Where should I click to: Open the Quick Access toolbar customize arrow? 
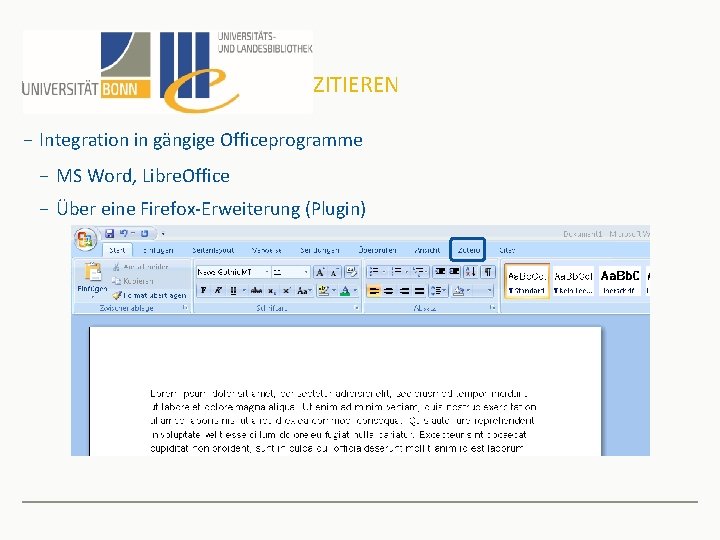163,234
